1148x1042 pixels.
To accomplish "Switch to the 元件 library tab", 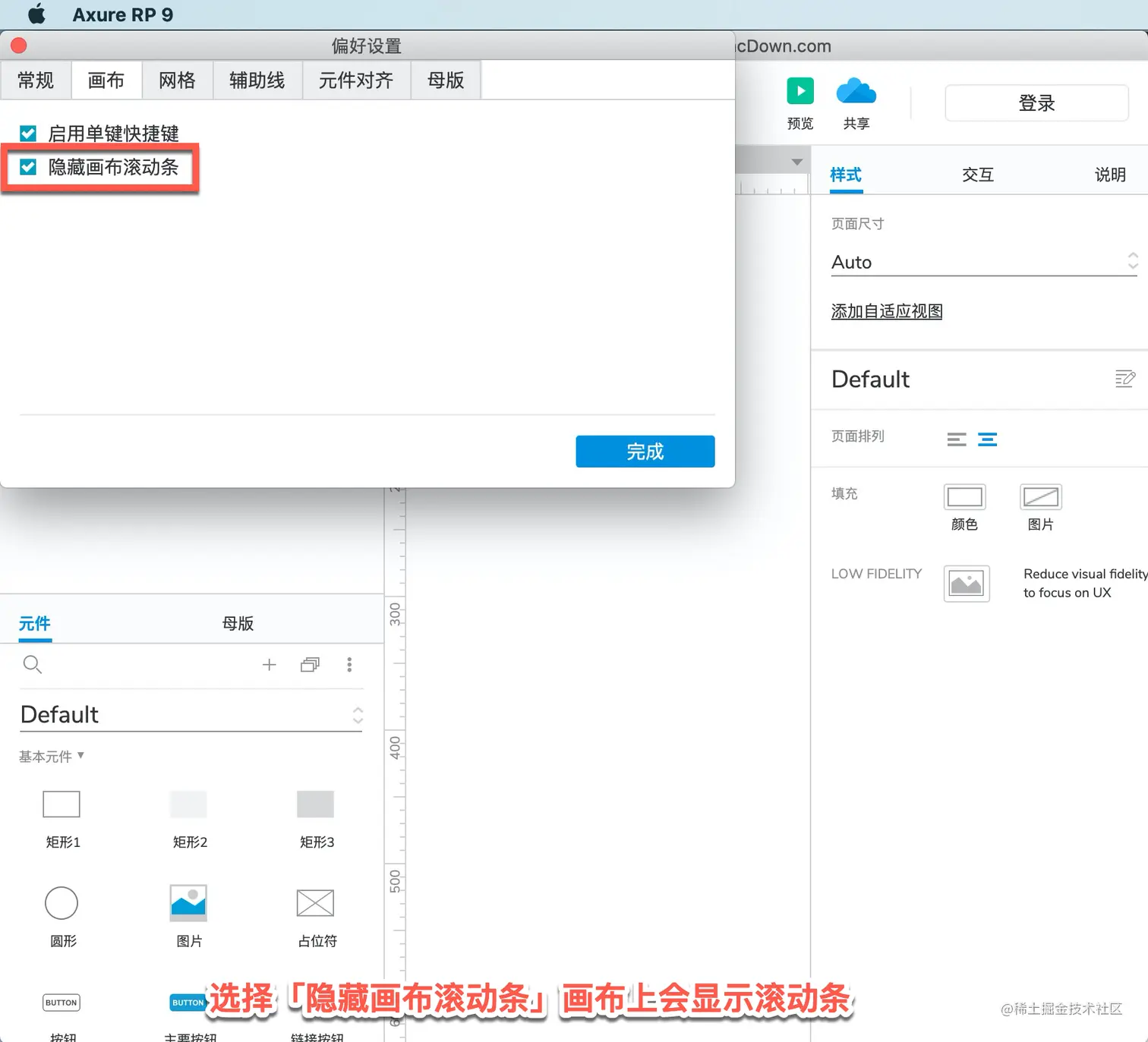I will point(35,624).
